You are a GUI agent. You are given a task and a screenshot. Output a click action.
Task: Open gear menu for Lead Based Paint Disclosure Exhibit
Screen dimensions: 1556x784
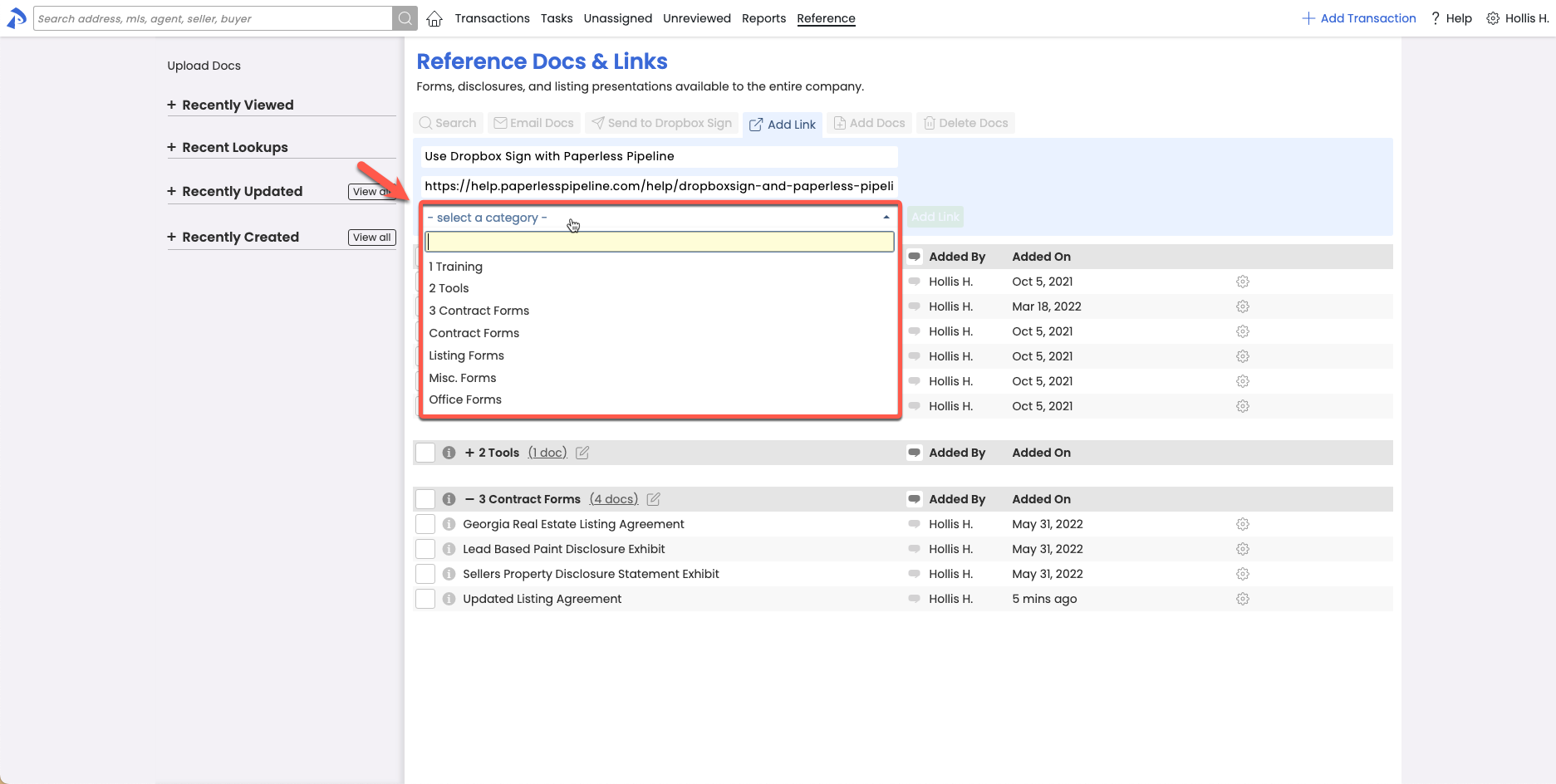pos(1243,549)
